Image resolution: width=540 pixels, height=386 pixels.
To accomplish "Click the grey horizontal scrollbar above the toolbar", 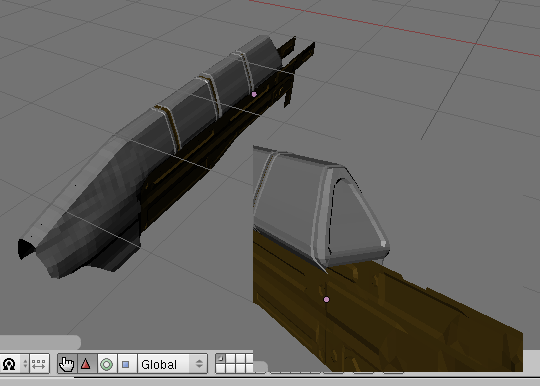I will (40, 342).
